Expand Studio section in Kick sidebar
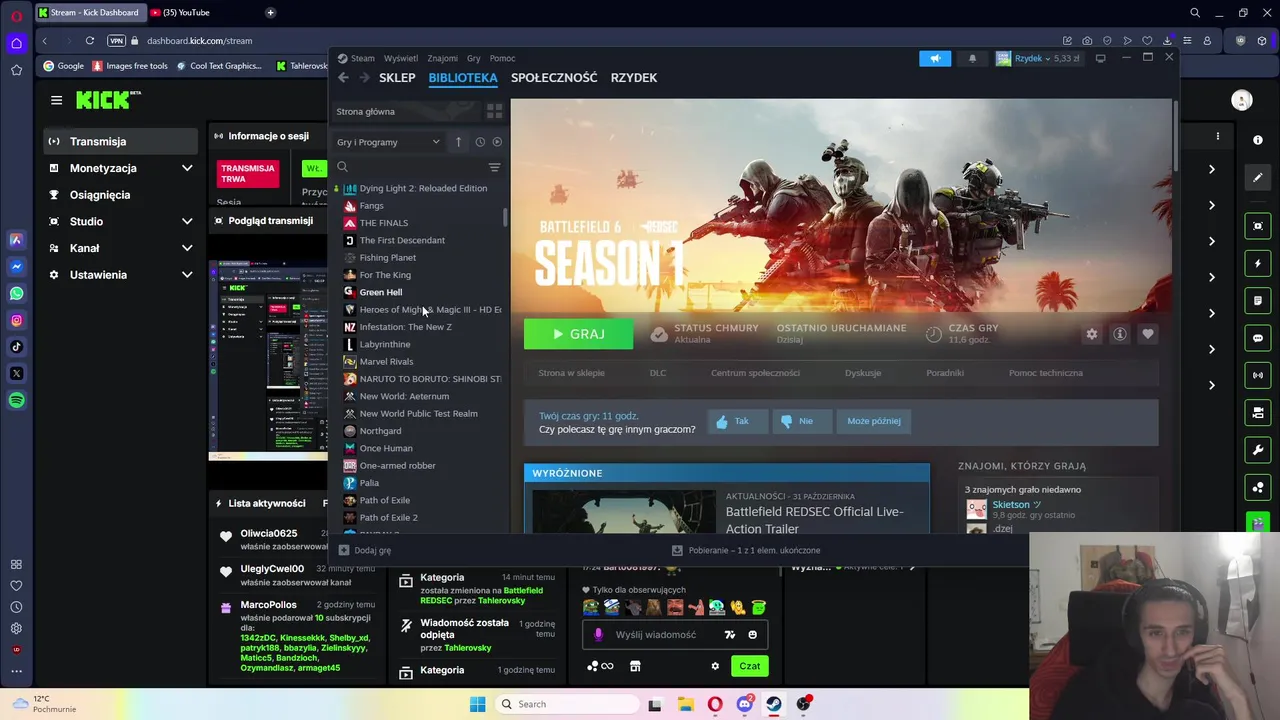1280x720 pixels. point(186,221)
